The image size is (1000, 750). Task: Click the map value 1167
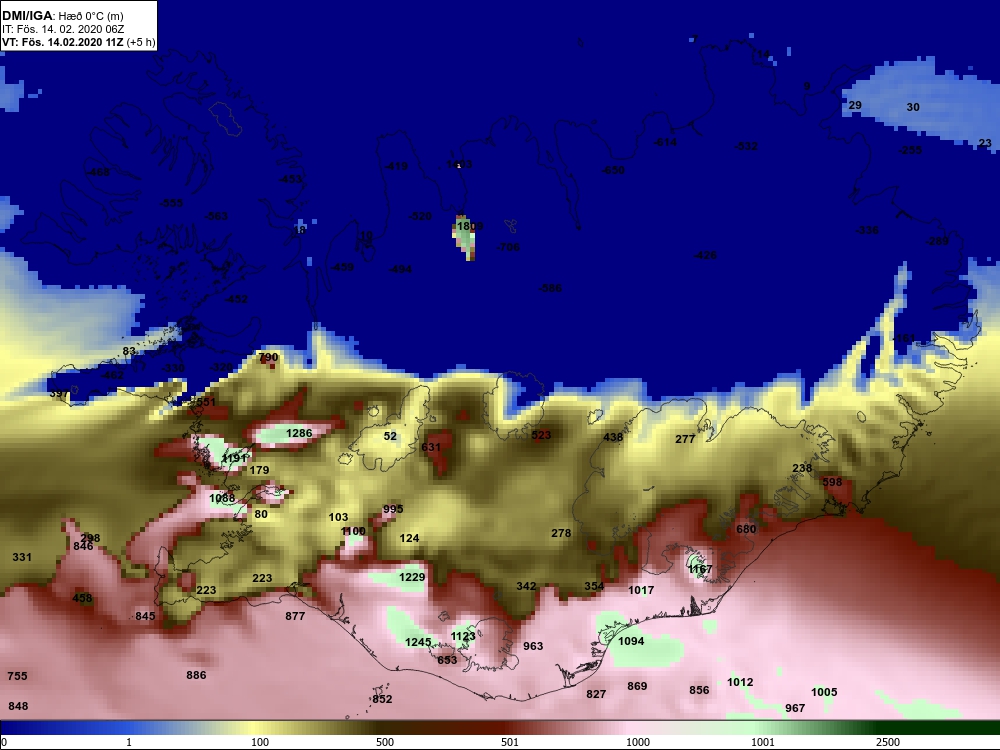[700, 569]
